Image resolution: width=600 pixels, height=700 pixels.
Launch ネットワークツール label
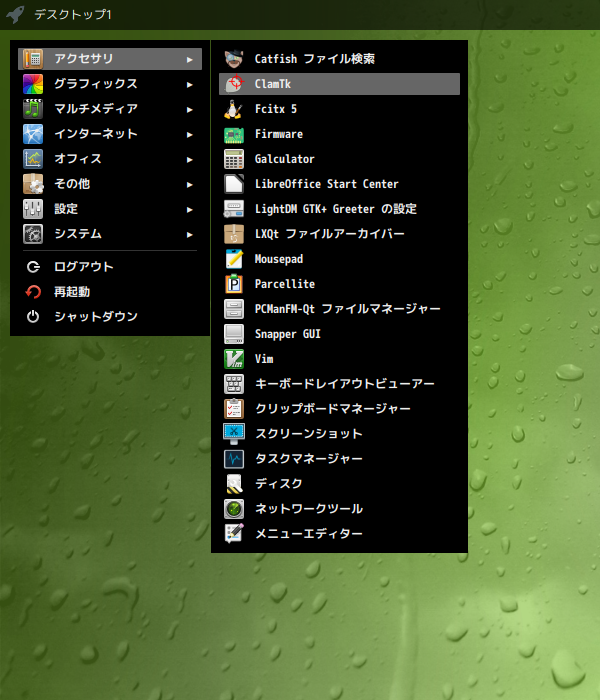pyautogui.click(x=309, y=509)
